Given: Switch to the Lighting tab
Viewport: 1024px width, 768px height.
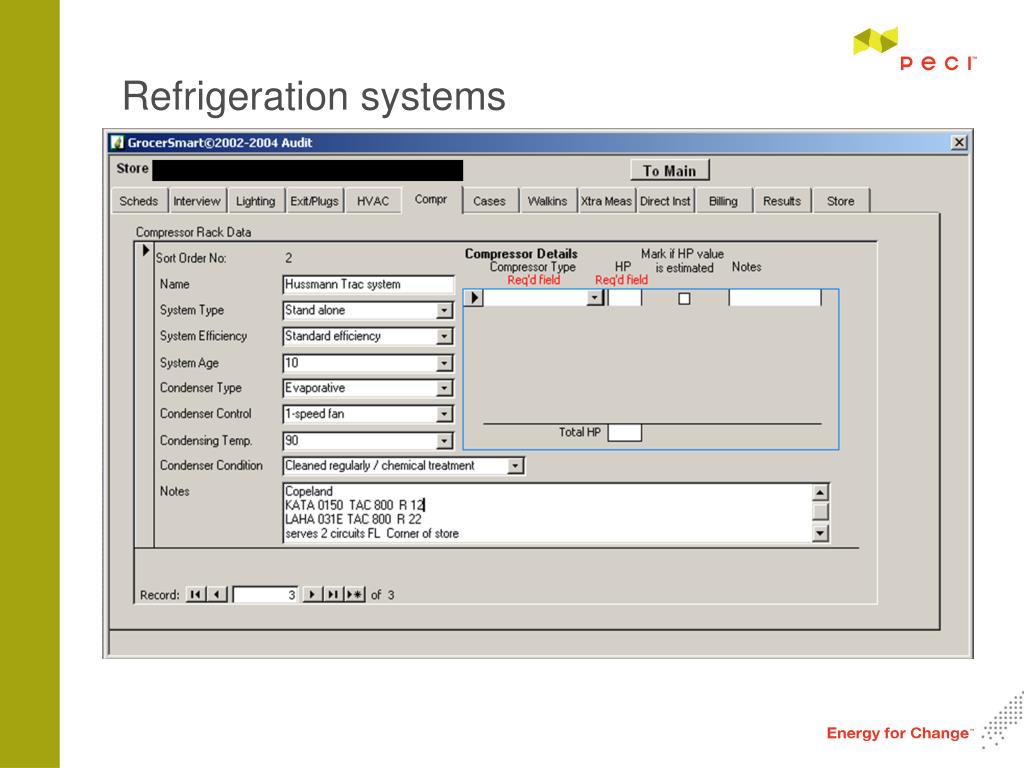Looking at the screenshot, I should (x=255, y=201).
